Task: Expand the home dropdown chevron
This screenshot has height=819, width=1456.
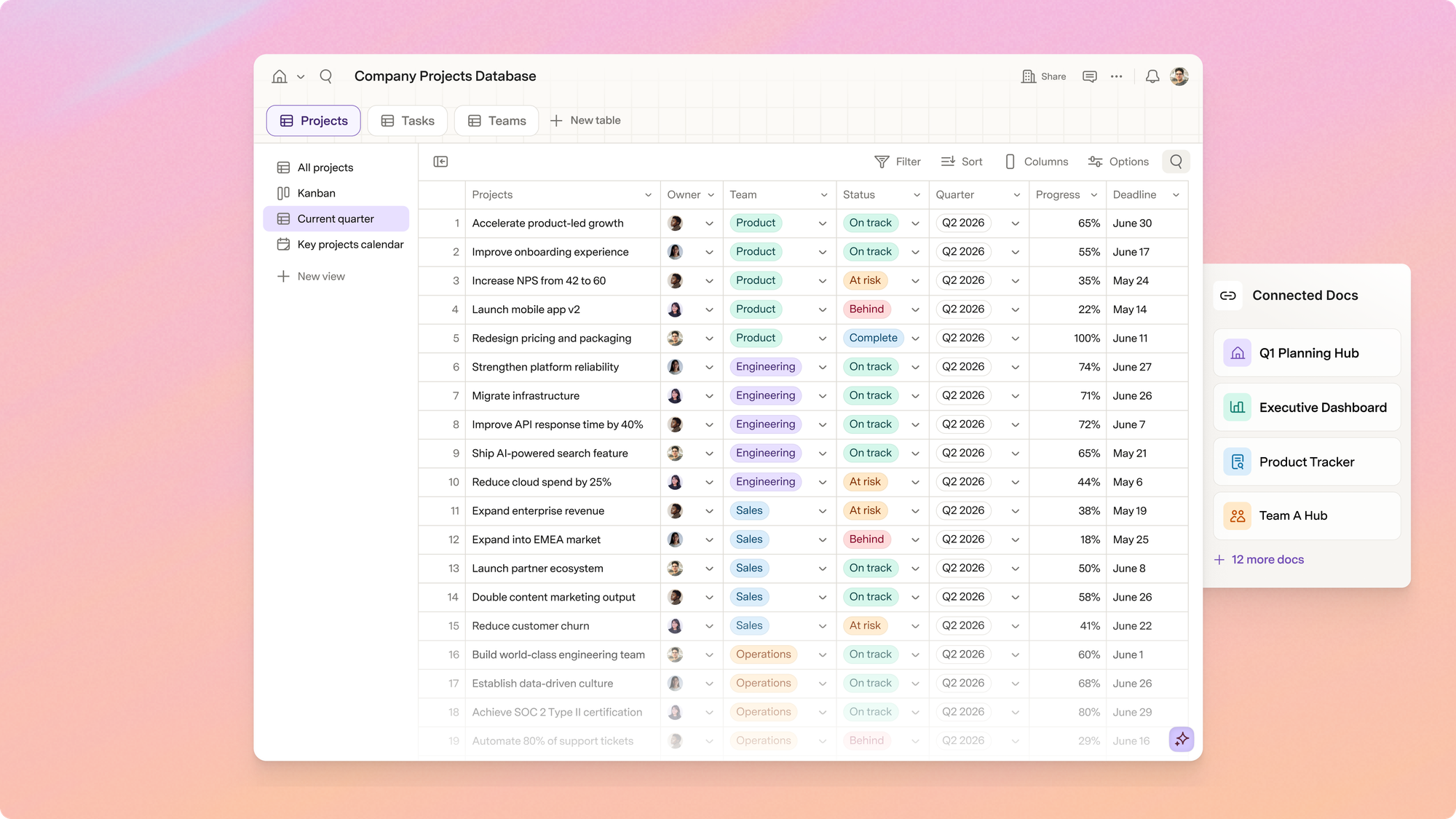Action: pyautogui.click(x=301, y=77)
